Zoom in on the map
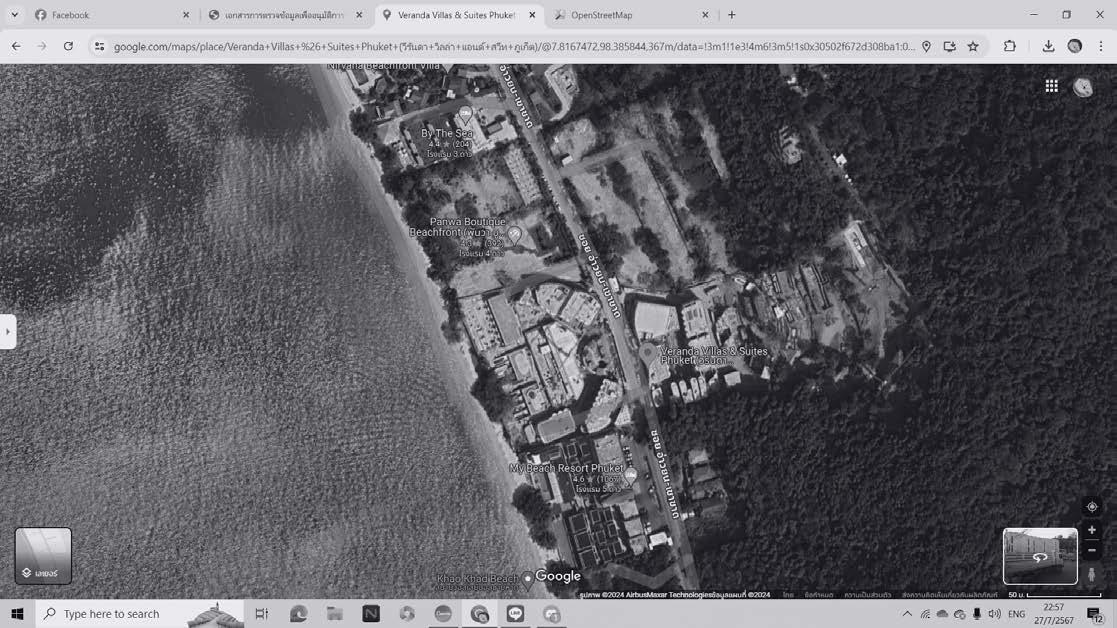 (1091, 530)
